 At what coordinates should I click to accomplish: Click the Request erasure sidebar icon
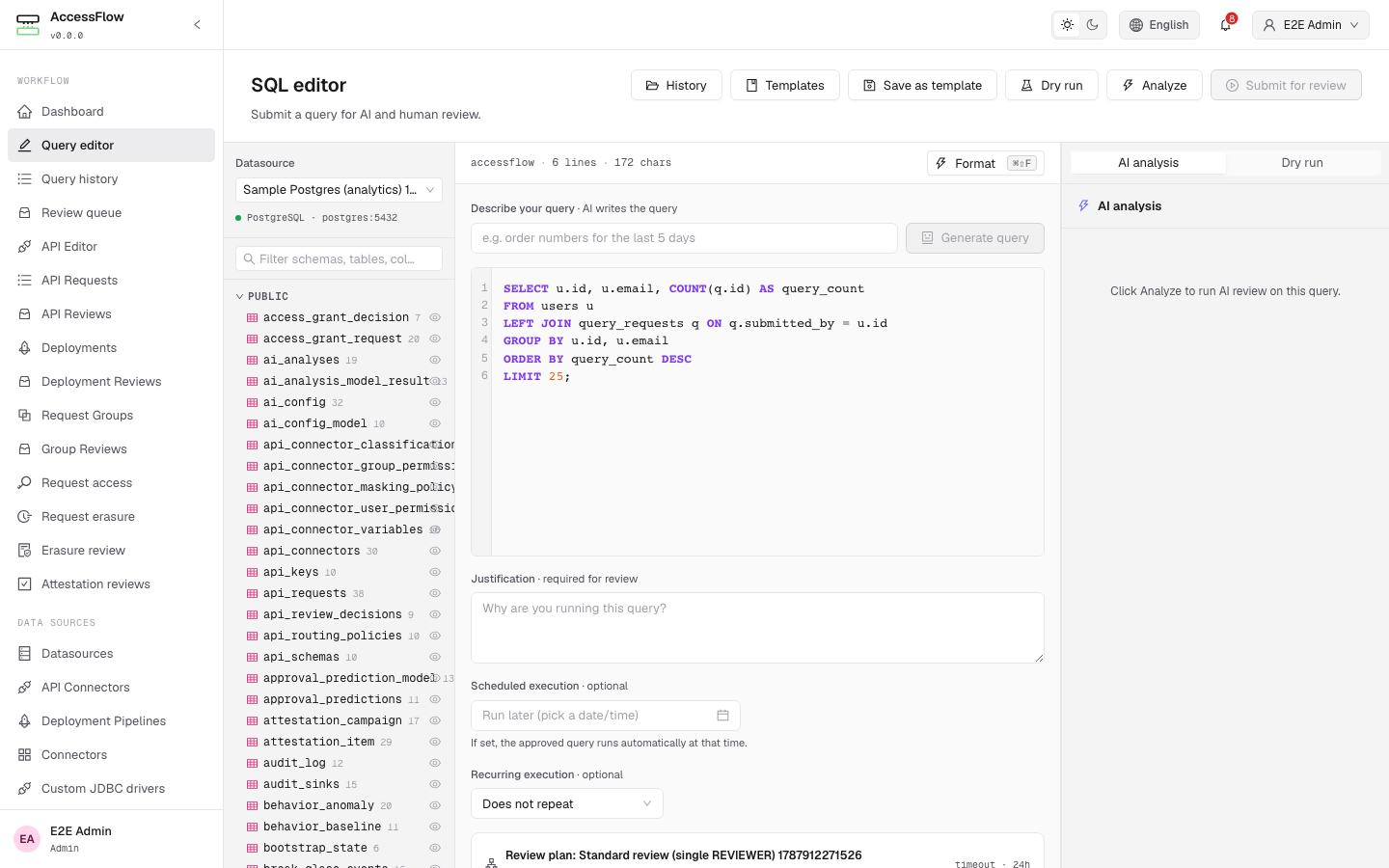tap(25, 517)
